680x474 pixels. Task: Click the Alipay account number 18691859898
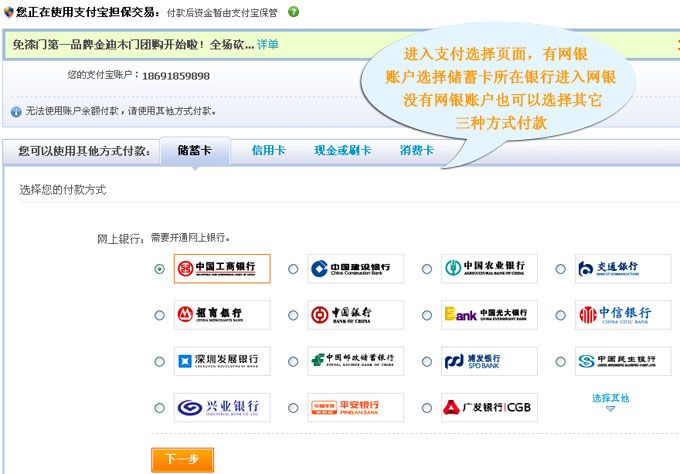(176, 76)
